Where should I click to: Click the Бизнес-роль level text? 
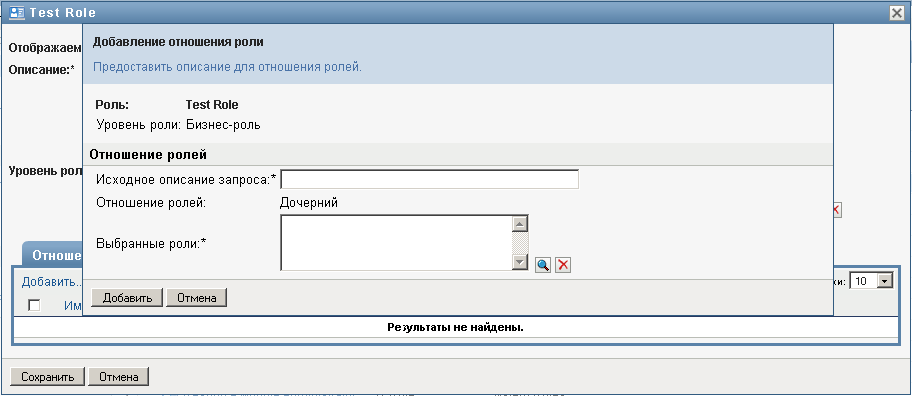[223, 125]
